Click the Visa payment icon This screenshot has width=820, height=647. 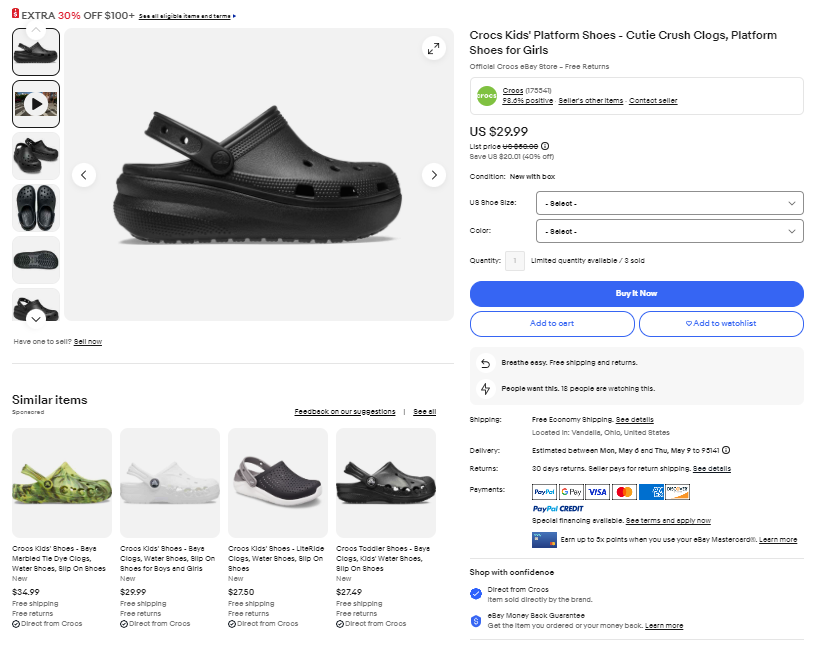[597, 492]
